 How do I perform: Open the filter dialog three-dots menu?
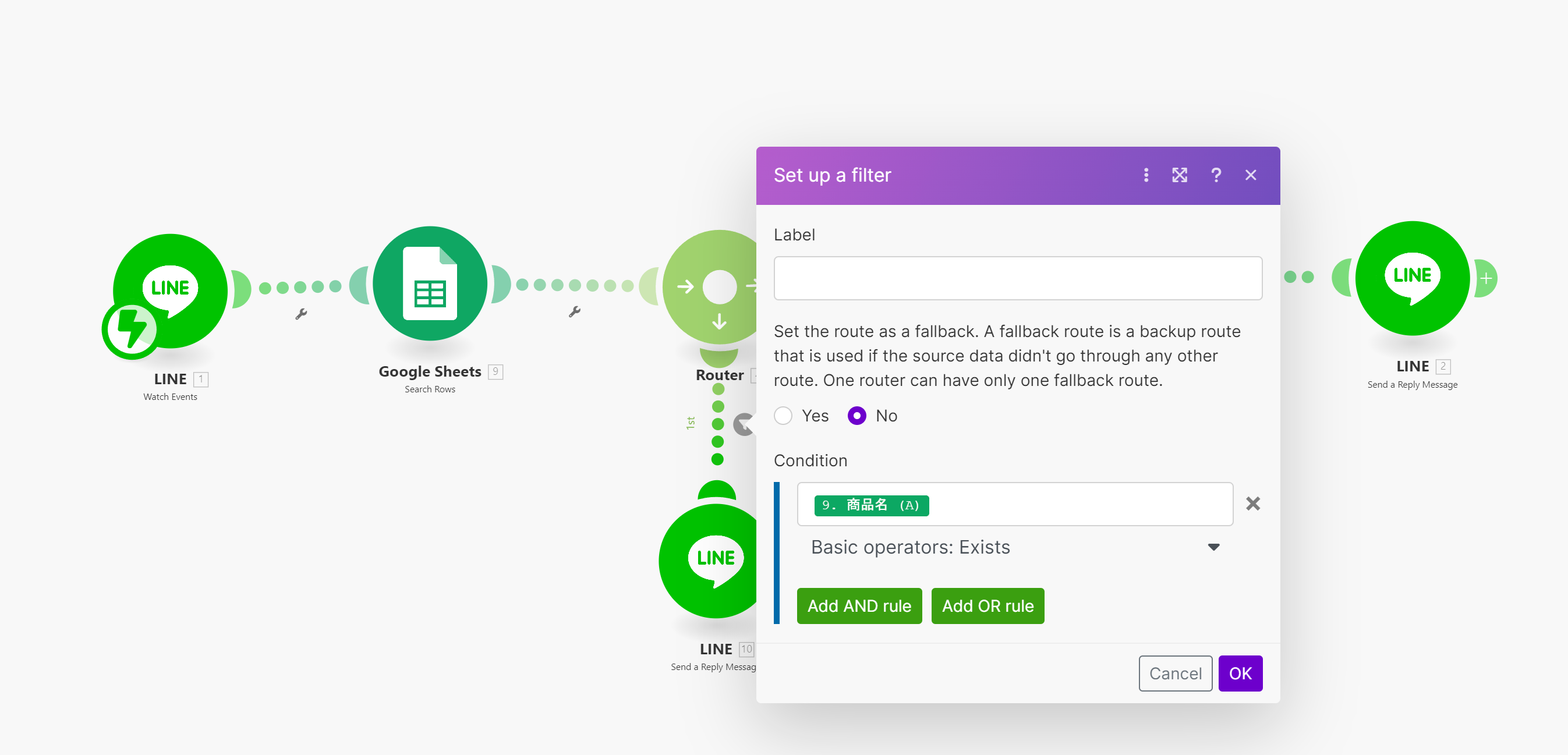(1145, 175)
